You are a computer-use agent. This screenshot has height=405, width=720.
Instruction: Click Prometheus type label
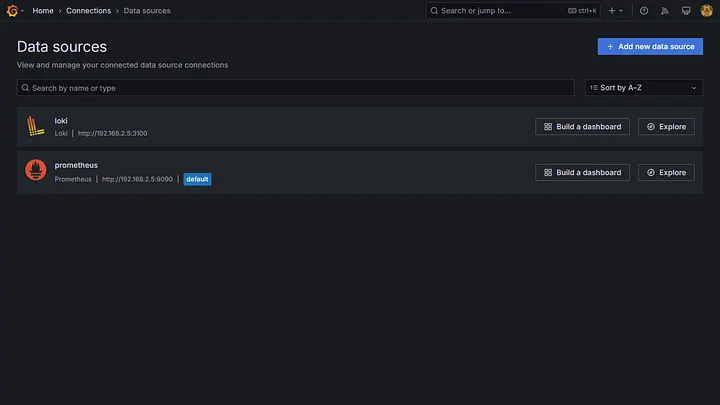73,179
